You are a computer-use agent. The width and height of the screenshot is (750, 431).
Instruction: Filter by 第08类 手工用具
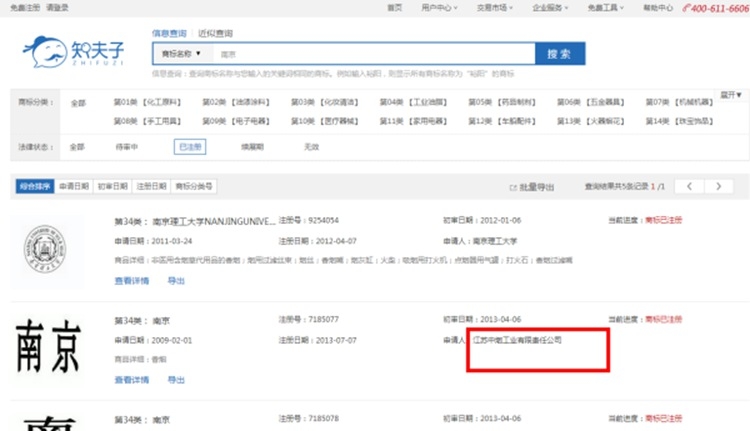coord(147,122)
